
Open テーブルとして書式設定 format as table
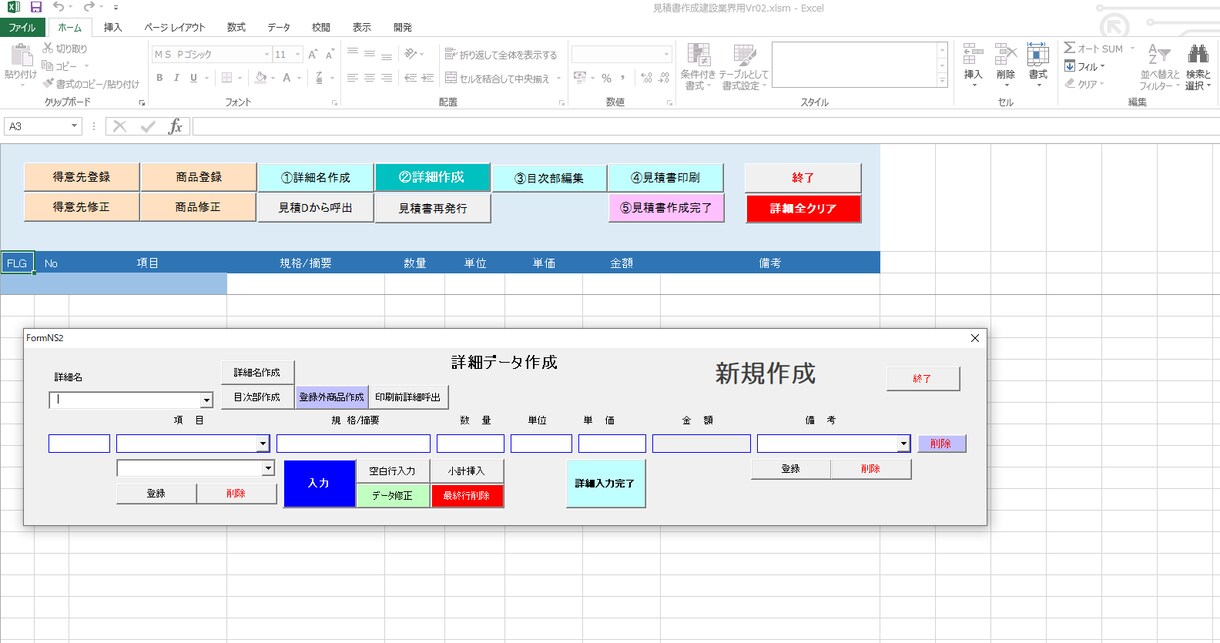pyautogui.click(x=745, y=66)
